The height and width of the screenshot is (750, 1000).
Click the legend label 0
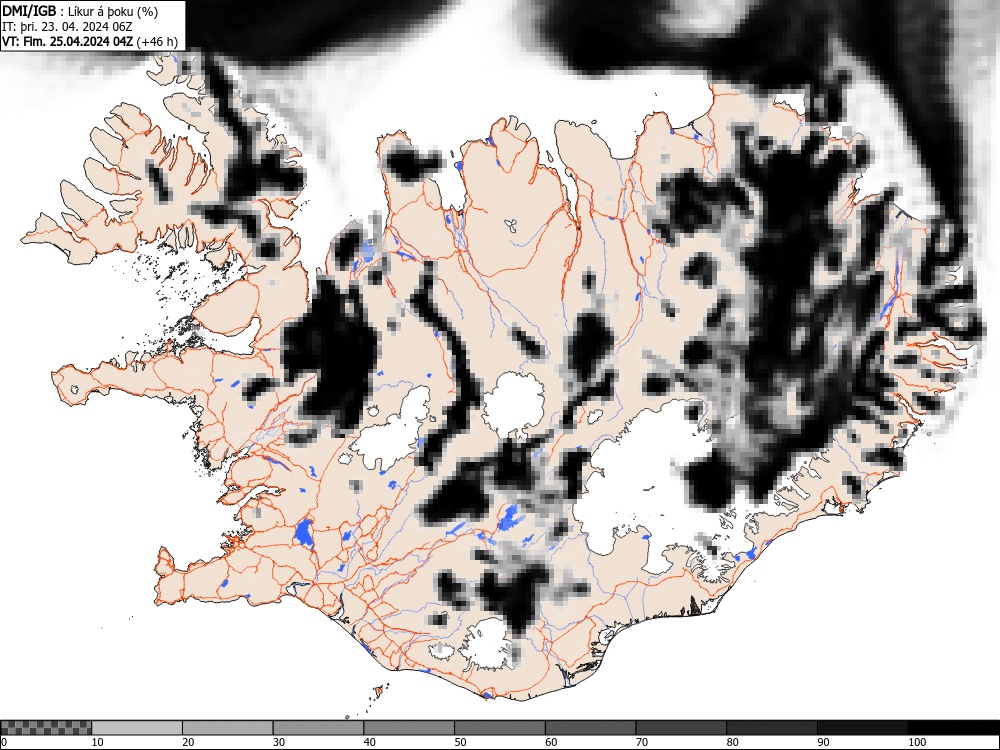click(4, 742)
